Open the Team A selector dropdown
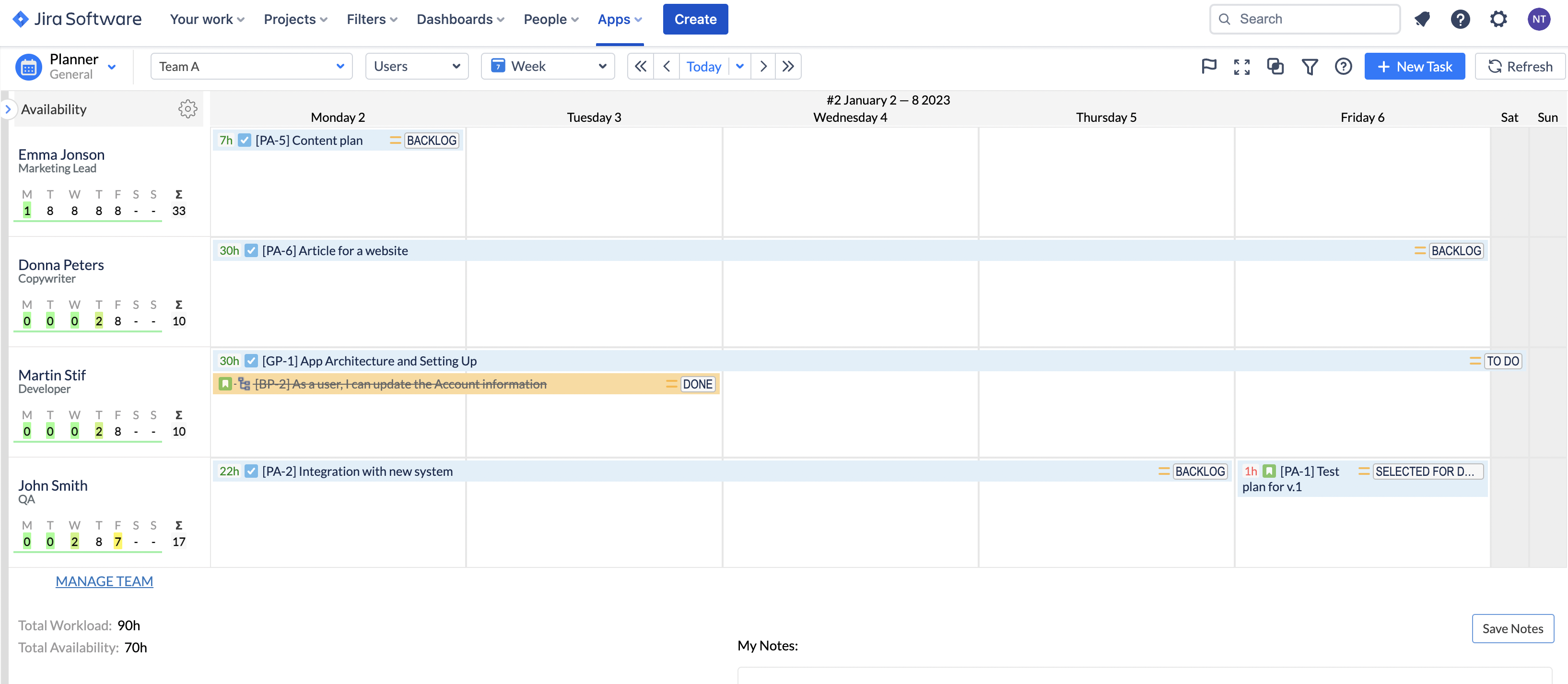The height and width of the screenshot is (684, 1568). click(251, 66)
